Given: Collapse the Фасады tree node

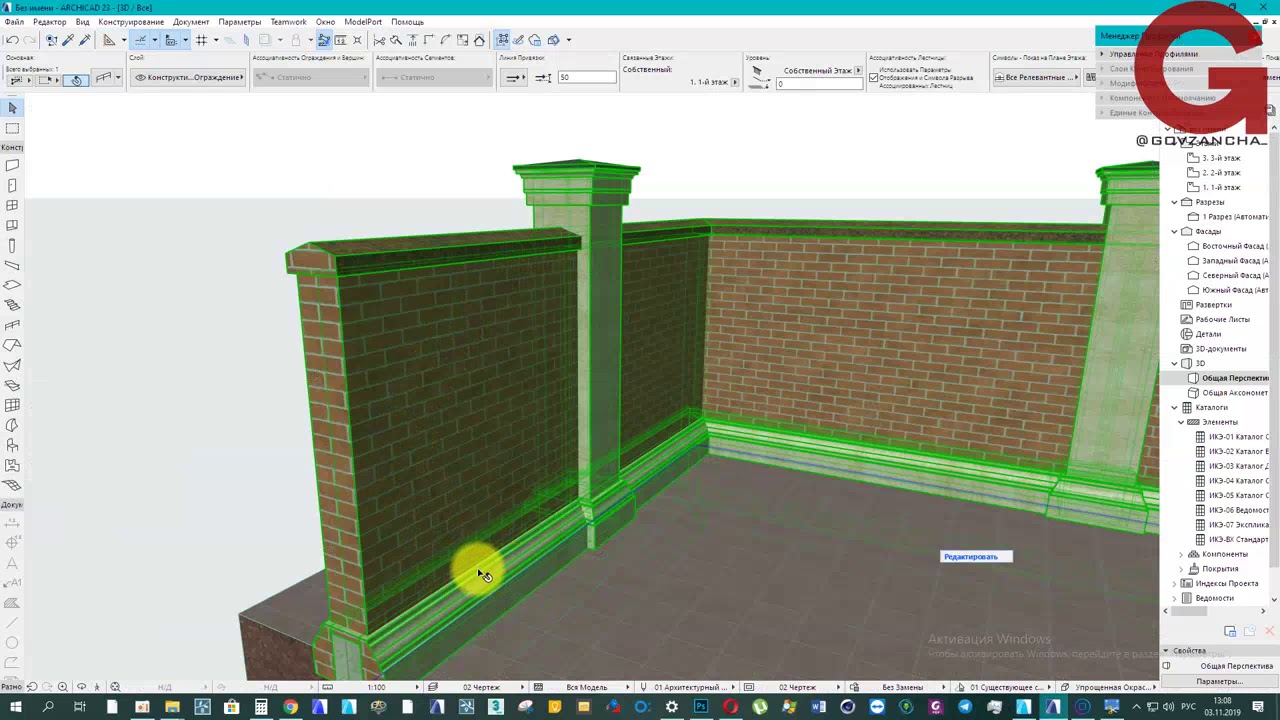Looking at the screenshot, I should [1175, 231].
